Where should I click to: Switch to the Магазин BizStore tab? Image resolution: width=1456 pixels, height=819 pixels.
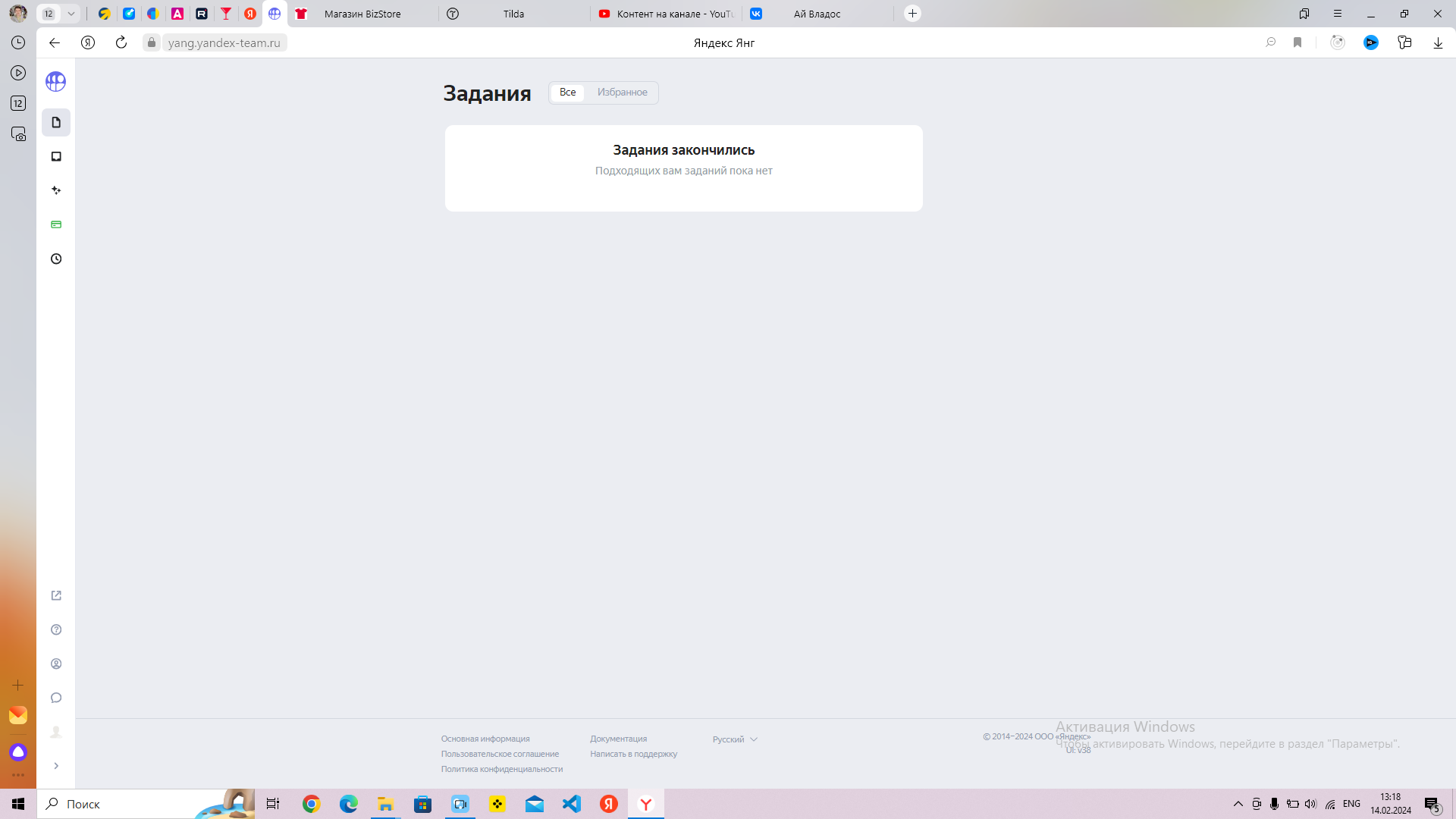tap(362, 14)
